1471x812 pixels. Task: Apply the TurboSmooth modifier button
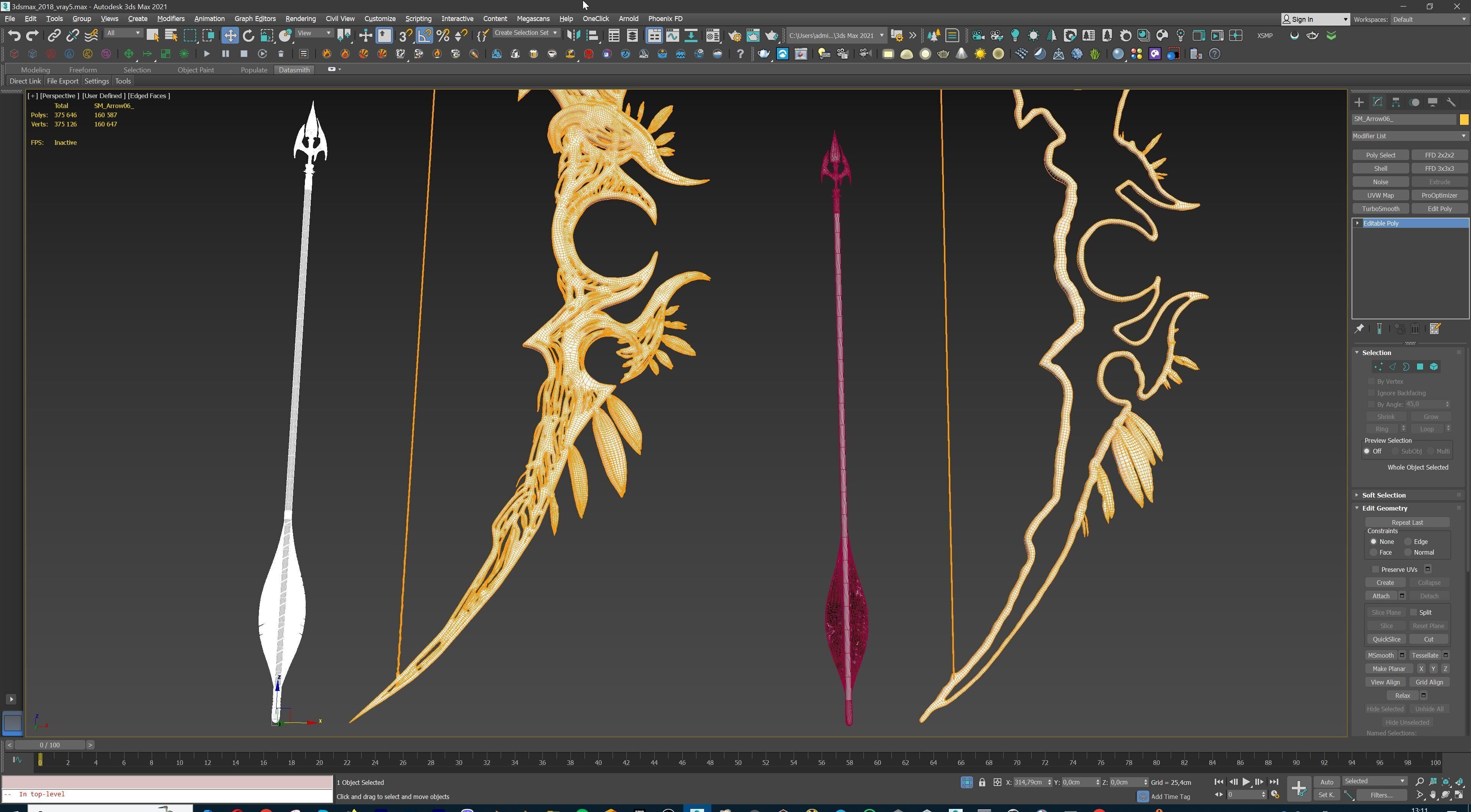click(1380, 208)
